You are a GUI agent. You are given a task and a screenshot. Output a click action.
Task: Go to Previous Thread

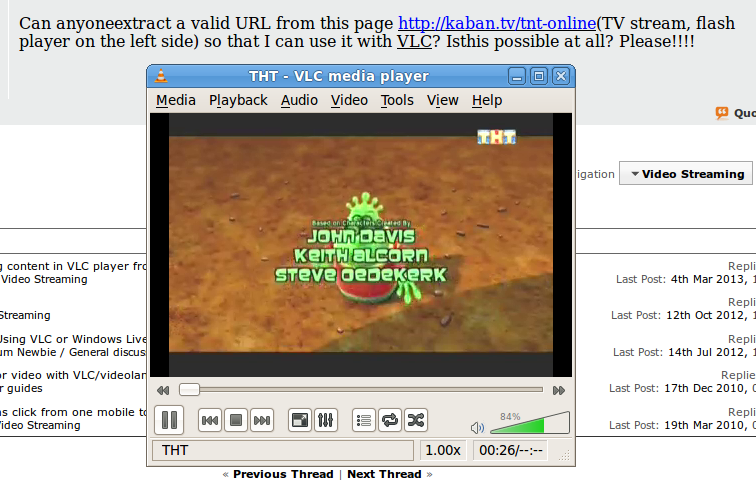pos(283,474)
